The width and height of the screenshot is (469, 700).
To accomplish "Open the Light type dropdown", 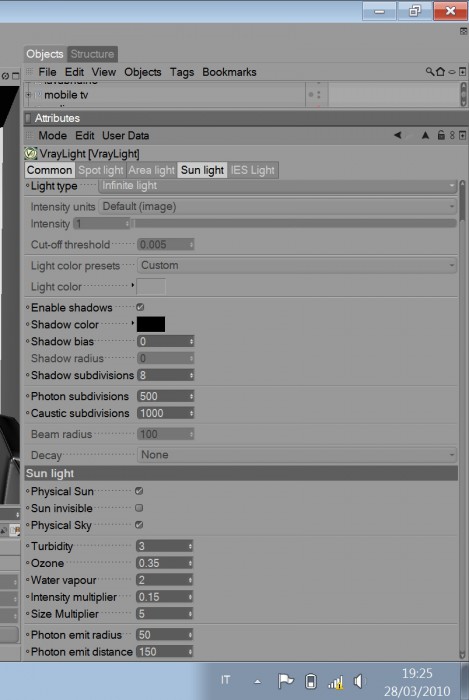I will [x=278, y=186].
